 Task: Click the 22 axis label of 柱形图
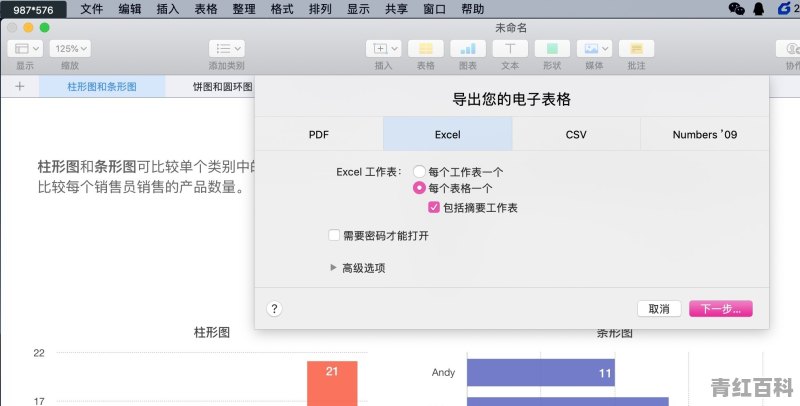click(39, 353)
